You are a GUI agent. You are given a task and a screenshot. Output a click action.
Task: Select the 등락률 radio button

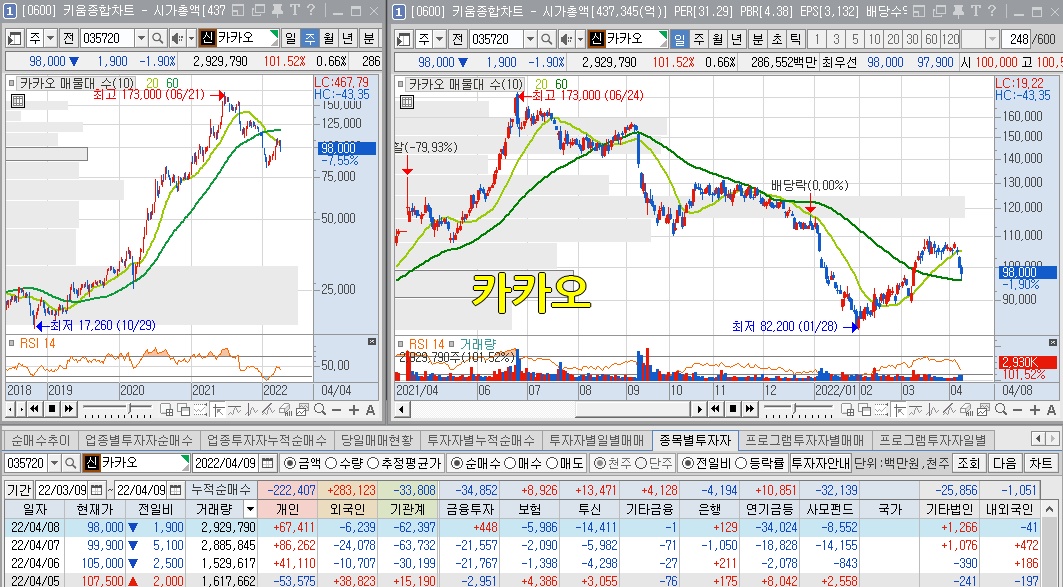click(741, 463)
